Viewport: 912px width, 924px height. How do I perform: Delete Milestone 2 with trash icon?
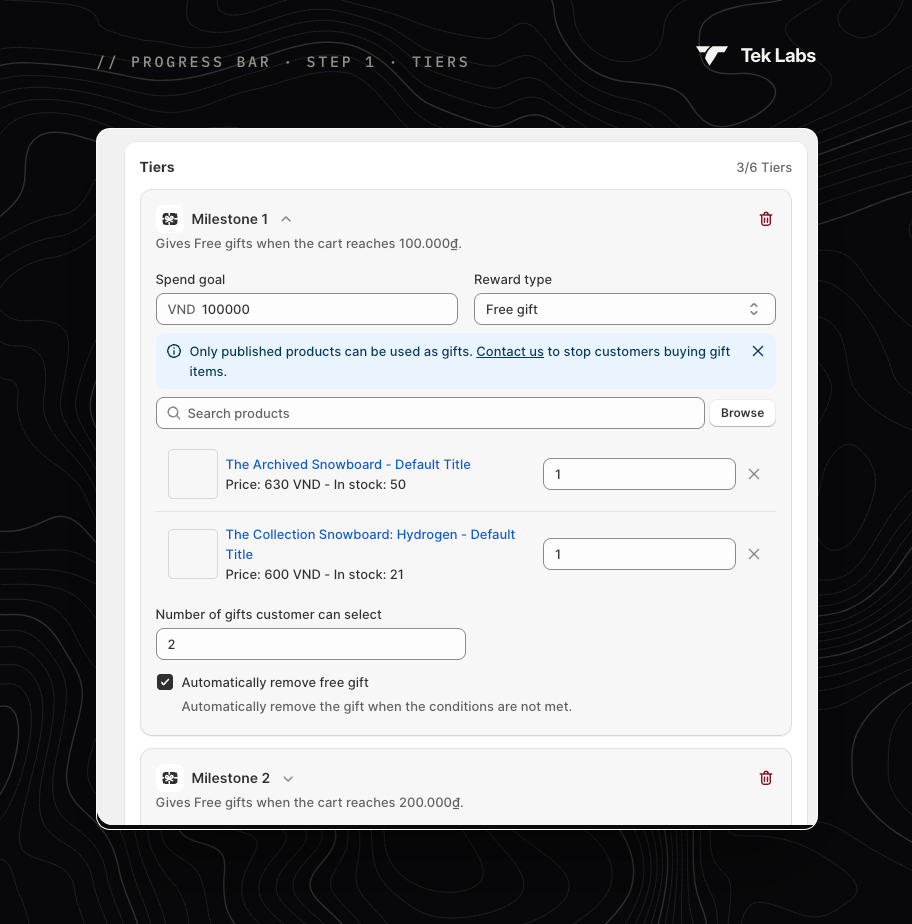pos(765,778)
